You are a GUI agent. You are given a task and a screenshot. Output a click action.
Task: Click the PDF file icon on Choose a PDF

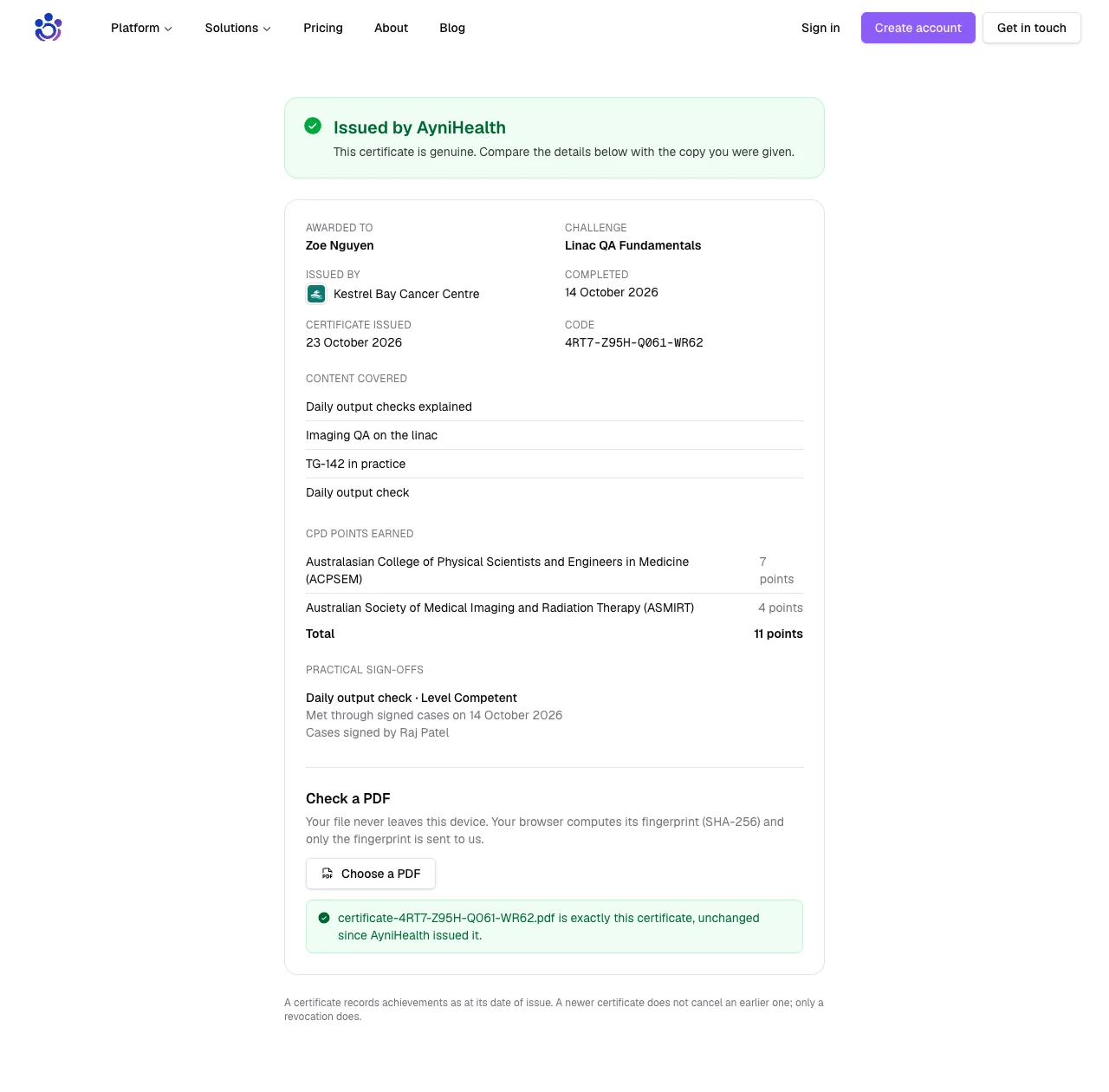pyautogui.click(x=328, y=874)
